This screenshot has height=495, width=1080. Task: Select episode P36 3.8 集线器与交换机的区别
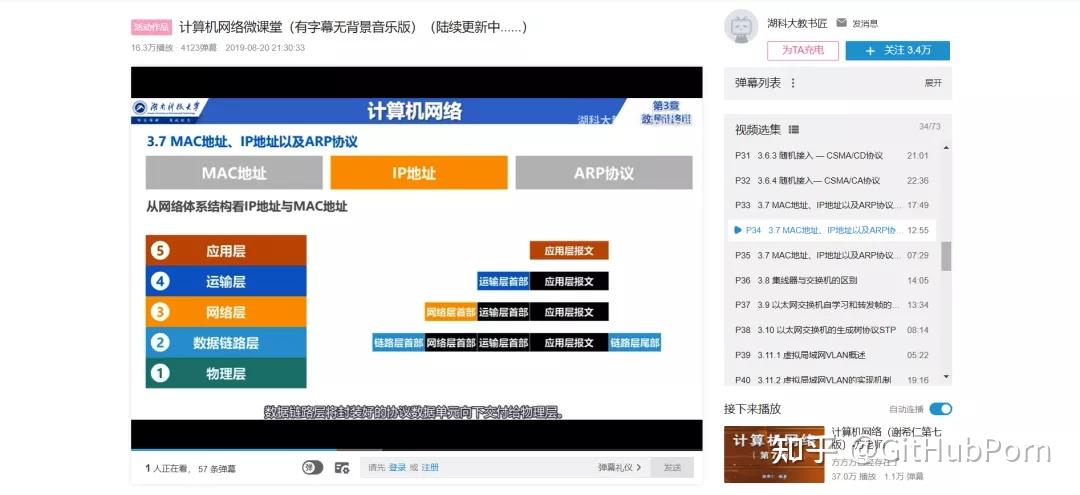click(832, 280)
